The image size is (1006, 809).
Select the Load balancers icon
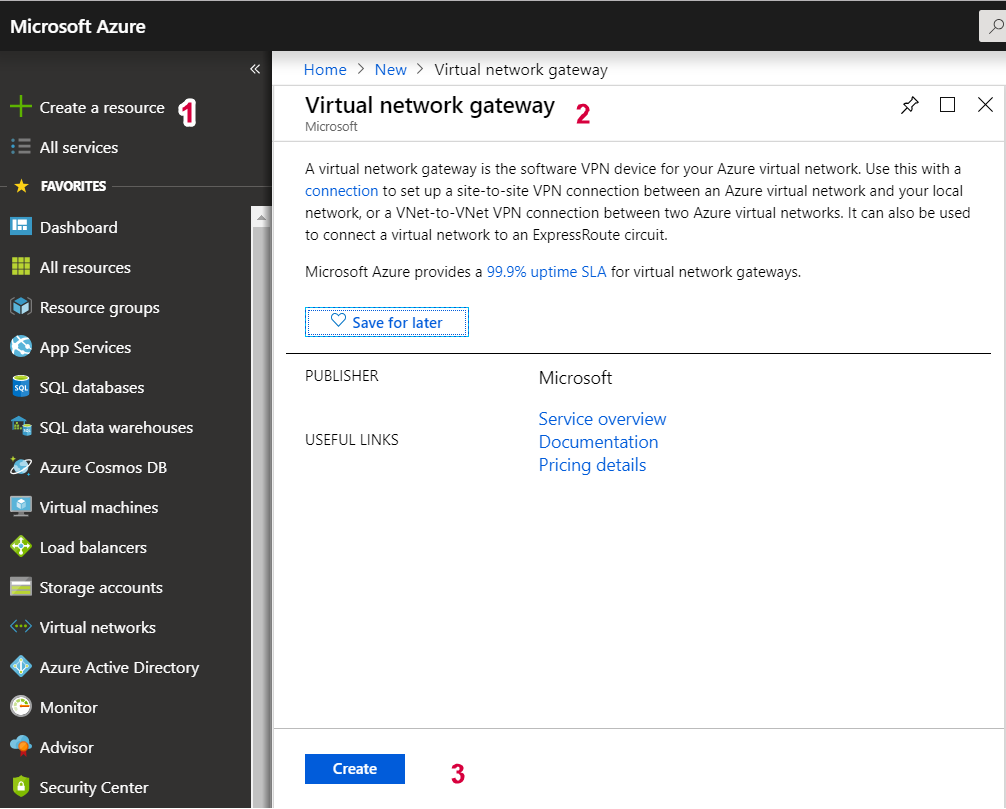[21, 547]
